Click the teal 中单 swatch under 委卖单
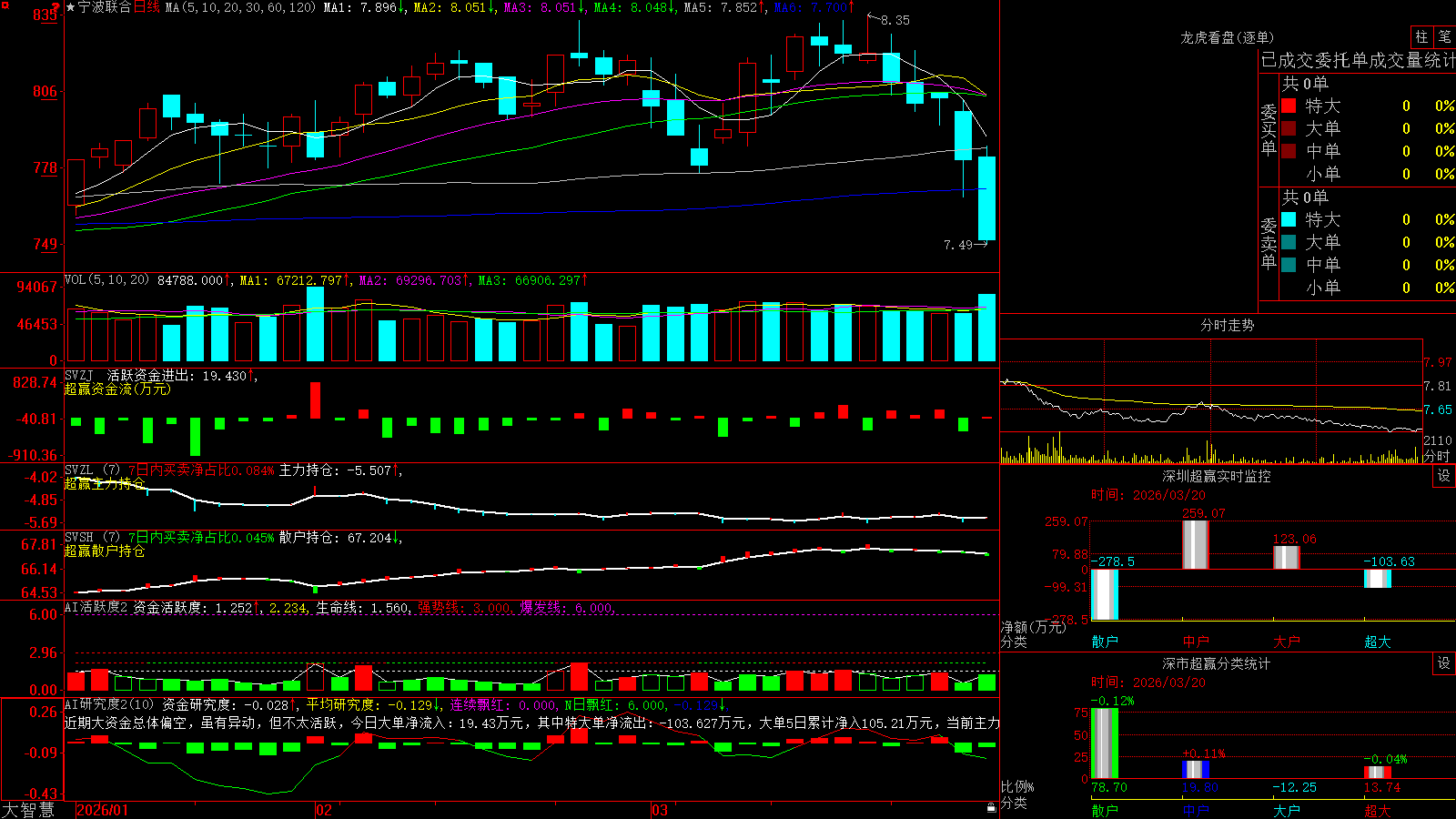1456x819 pixels. tap(1289, 265)
